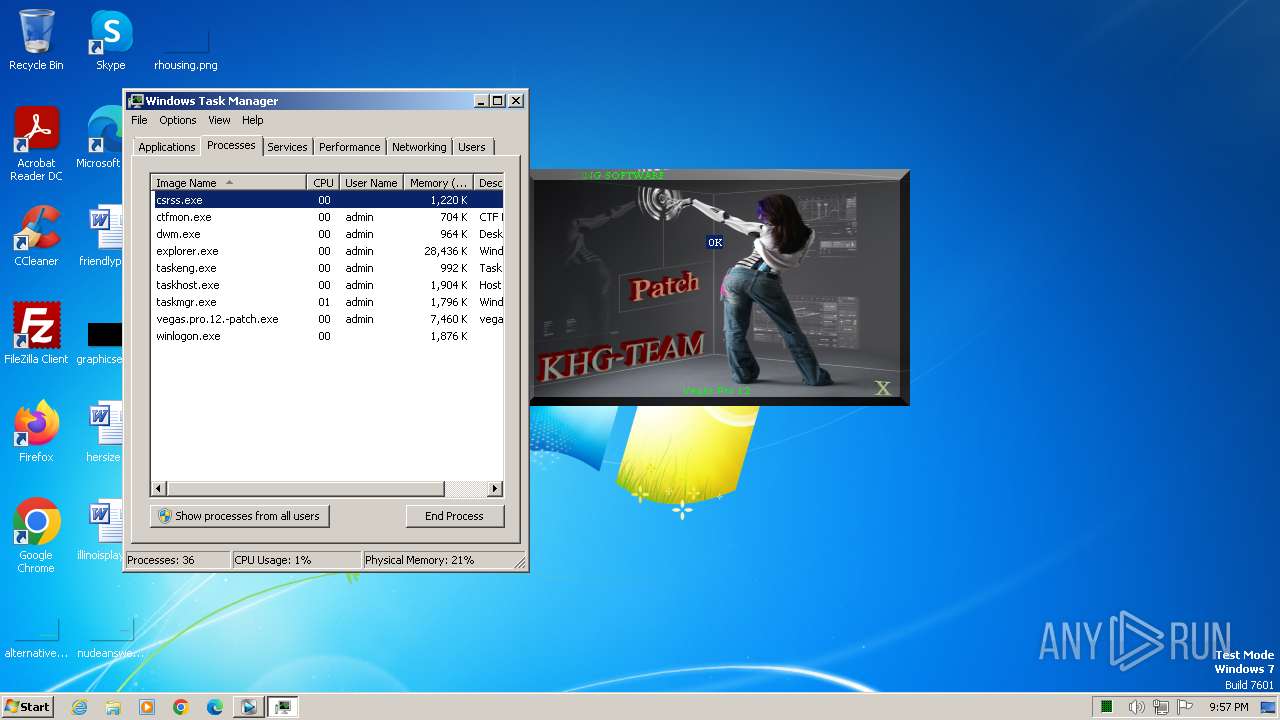Screen dimensions: 1280x720
Task: Click horizontal scrollbar right arrow
Action: [494, 489]
